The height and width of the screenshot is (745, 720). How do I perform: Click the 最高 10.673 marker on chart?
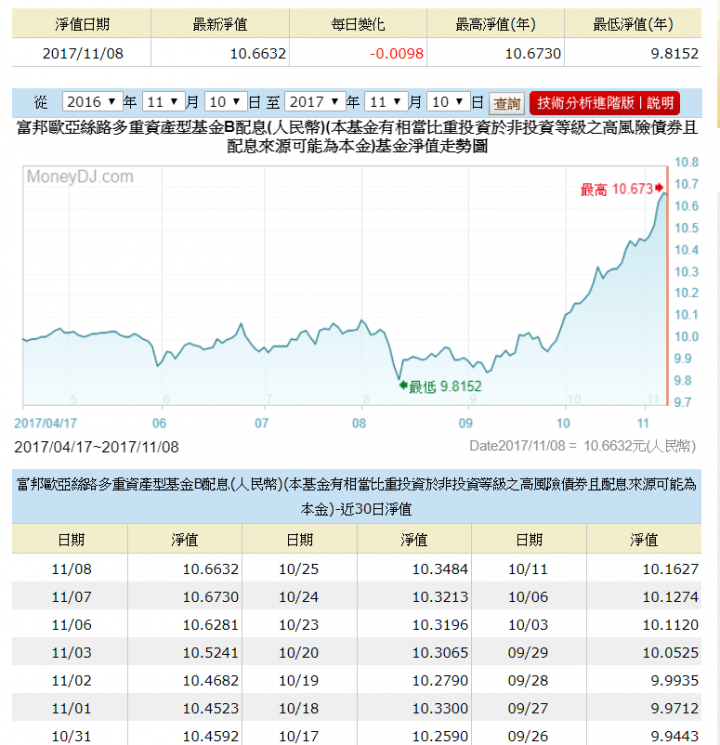point(621,189)
